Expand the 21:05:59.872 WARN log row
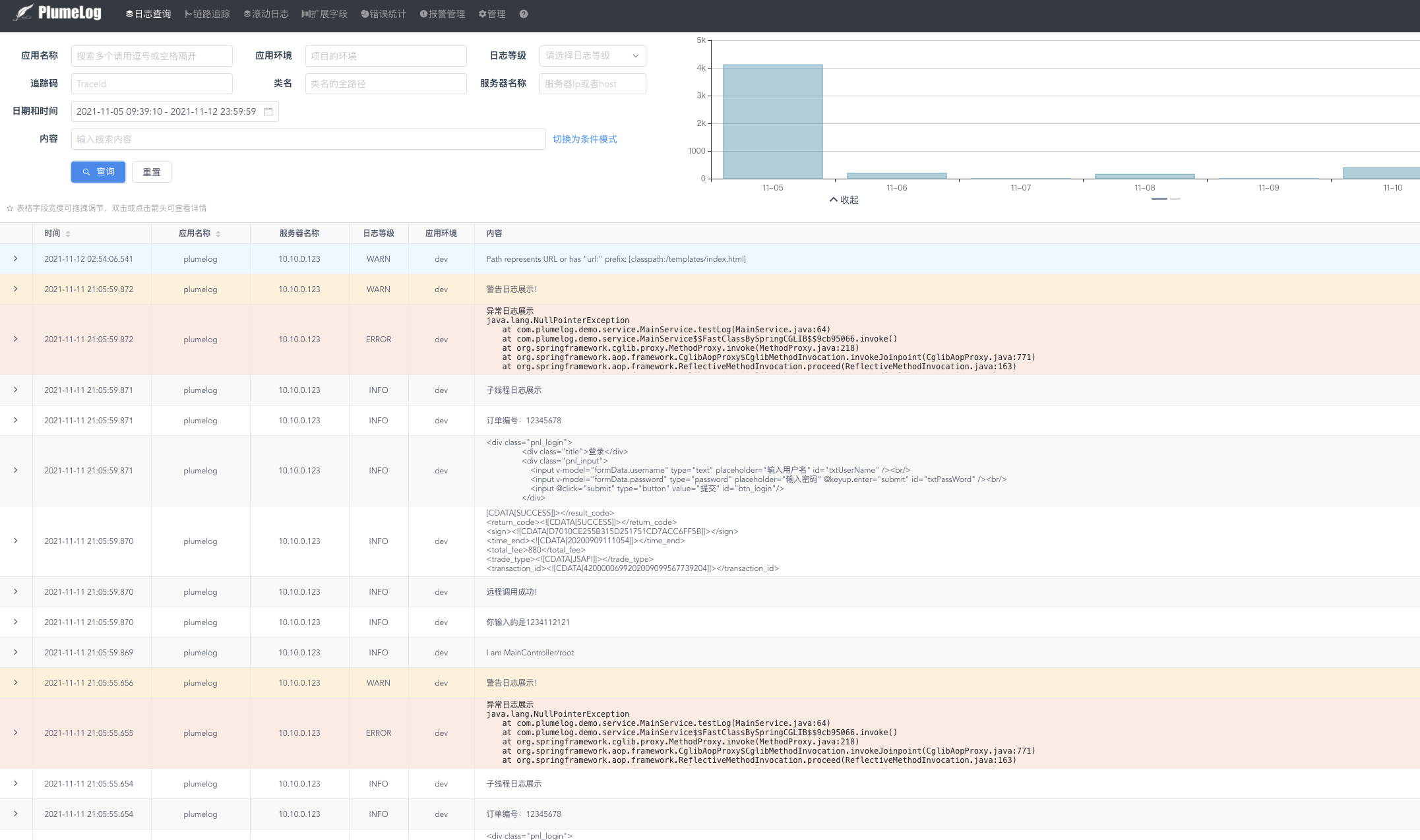 click(16, 289)
